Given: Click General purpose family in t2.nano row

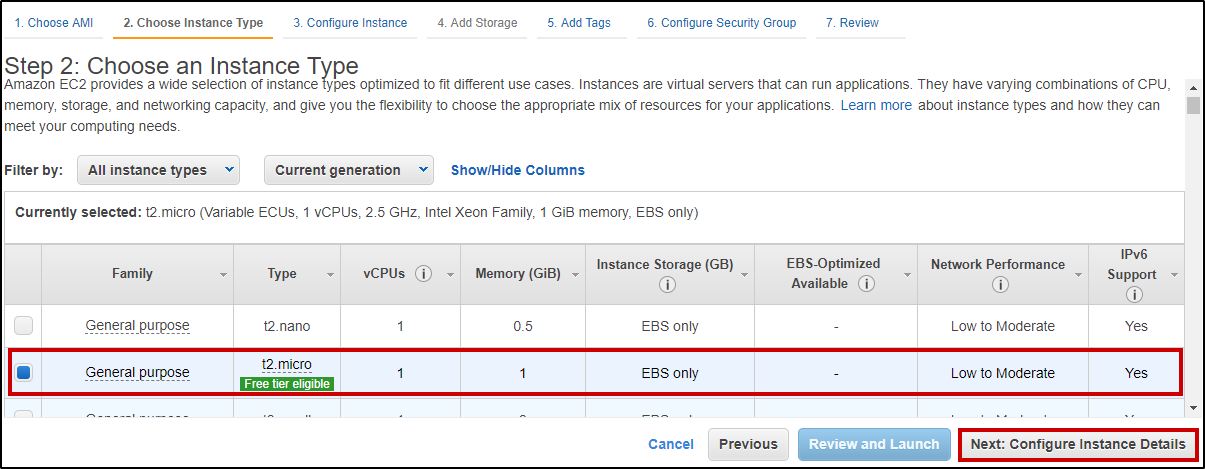Looking at the screenshot, I should [137, 326].
